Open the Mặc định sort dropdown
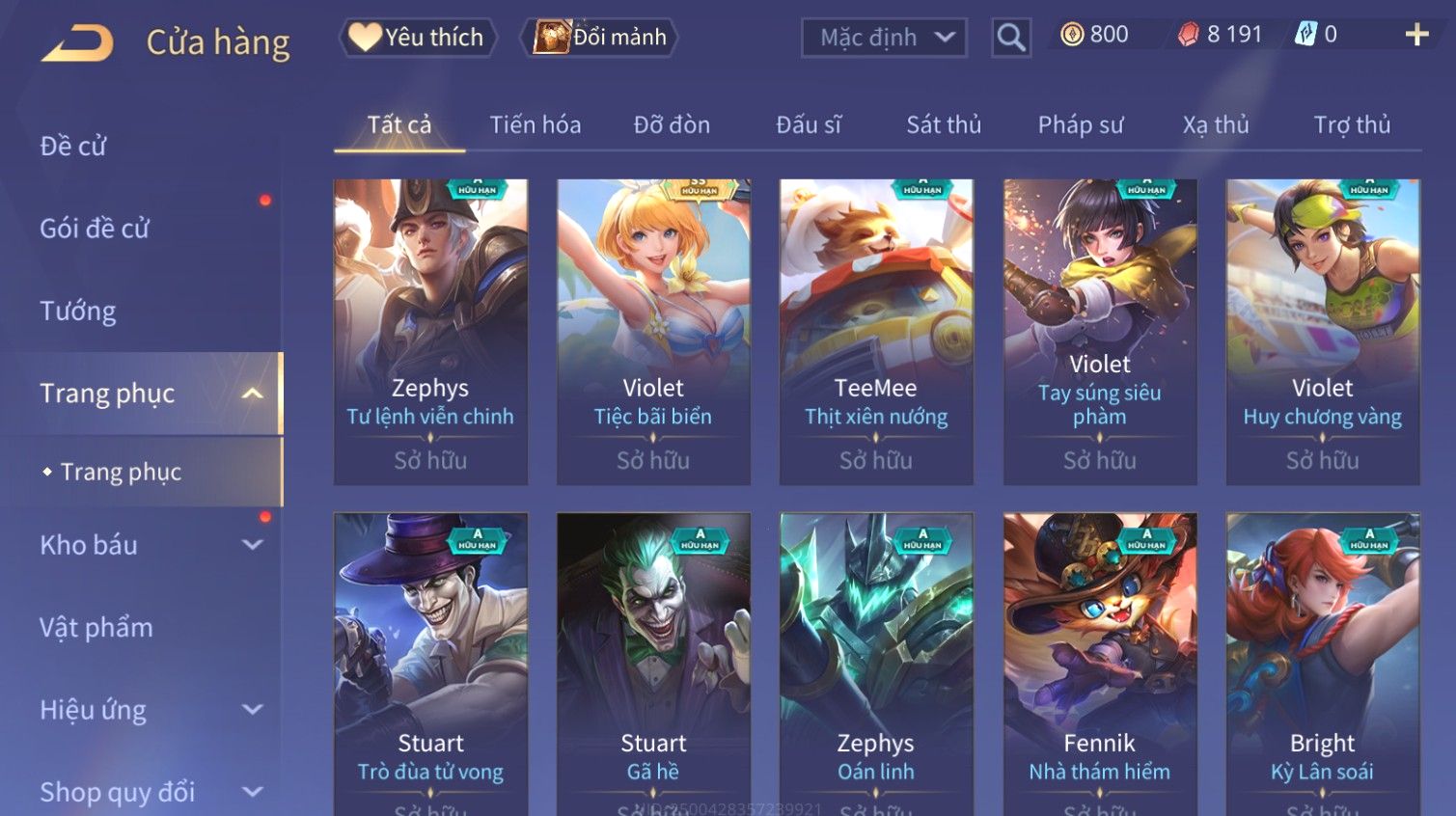This screenshot has width=1456, height=816. click(884, 38)
